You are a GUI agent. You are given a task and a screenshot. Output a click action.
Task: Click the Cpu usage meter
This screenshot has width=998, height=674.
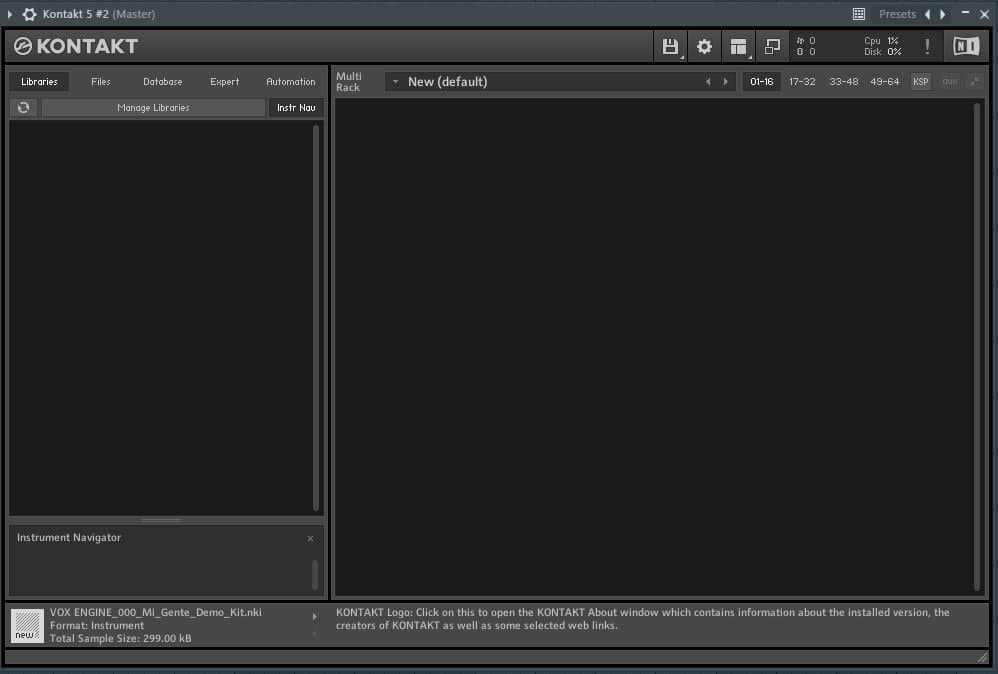(x=882, y=40)
